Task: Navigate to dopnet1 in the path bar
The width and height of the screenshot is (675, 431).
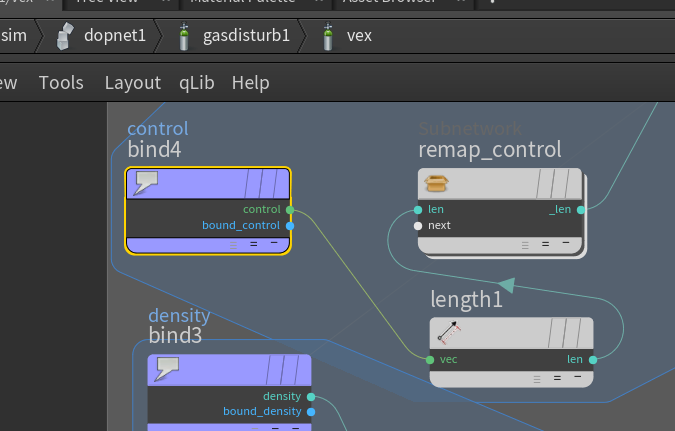Action: 115,36
